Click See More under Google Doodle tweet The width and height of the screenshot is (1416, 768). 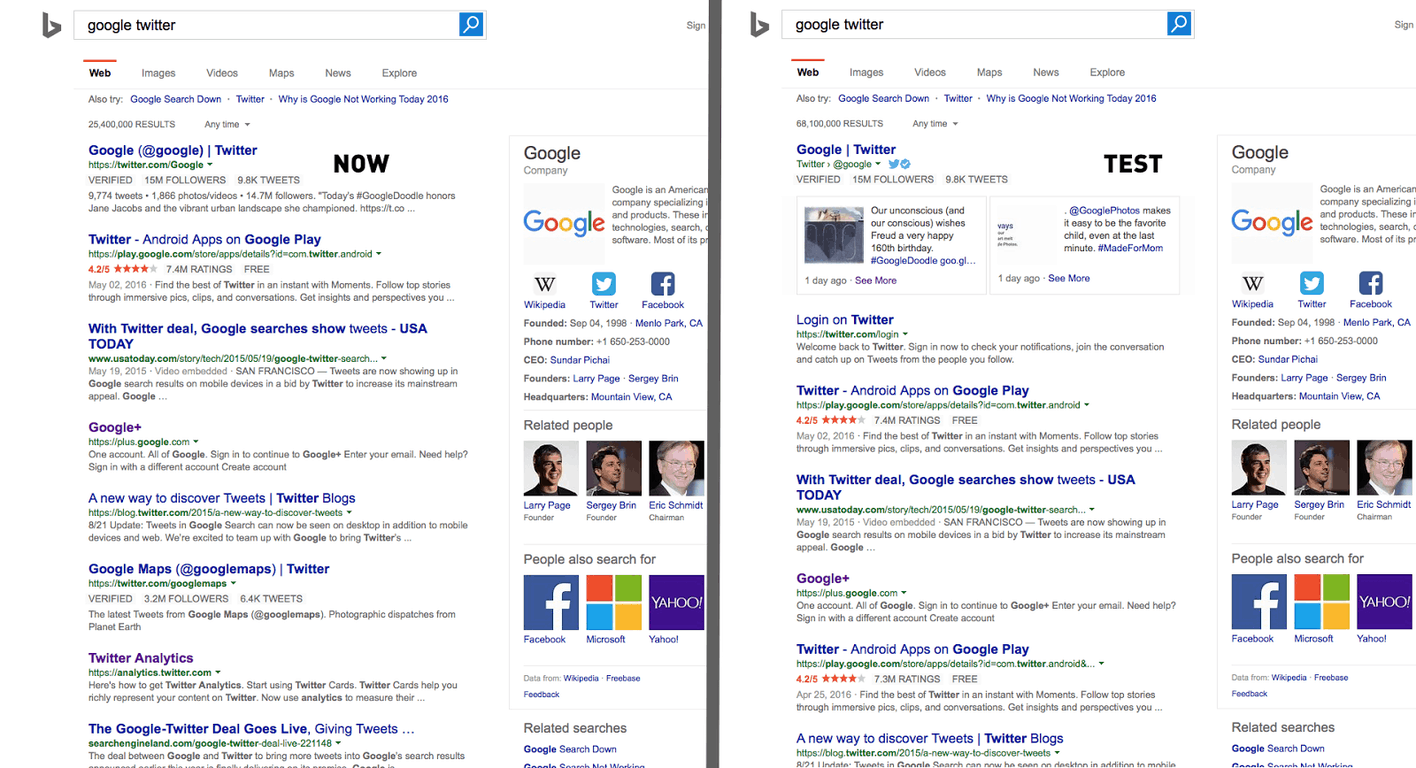click(x=876, y=281)
